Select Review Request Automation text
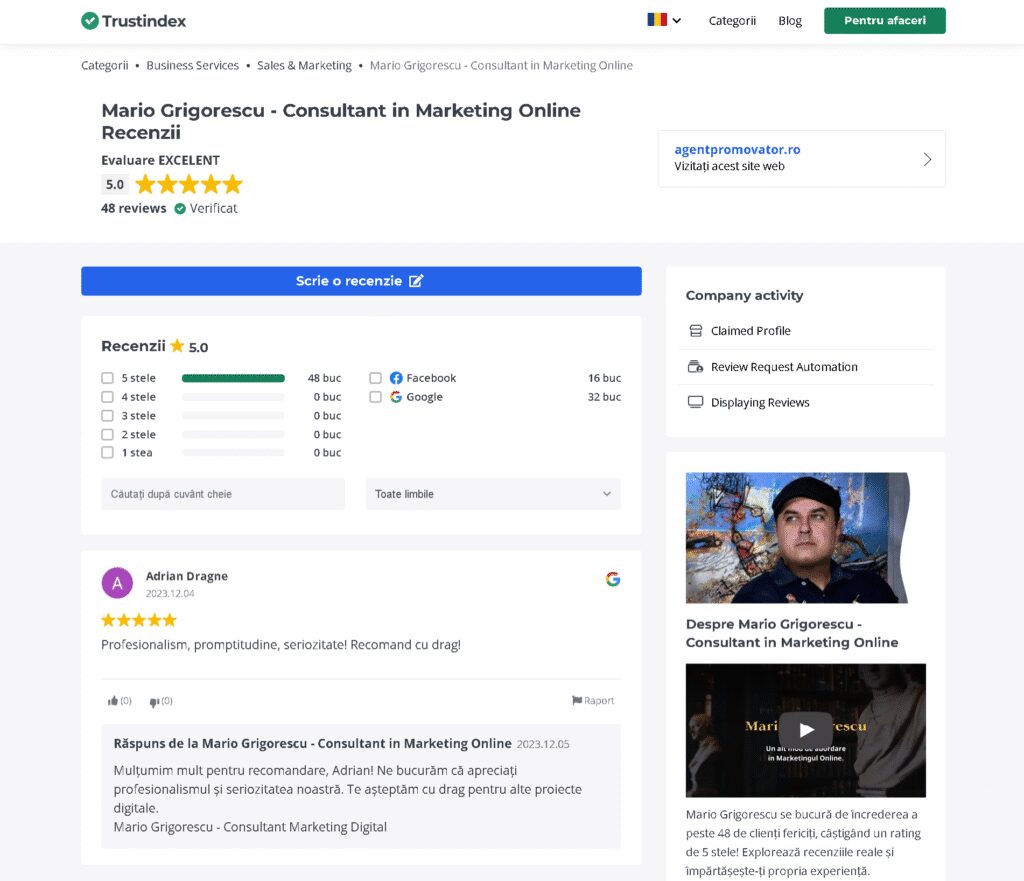This screenshot has width=1024, height=881. point(784,367)
